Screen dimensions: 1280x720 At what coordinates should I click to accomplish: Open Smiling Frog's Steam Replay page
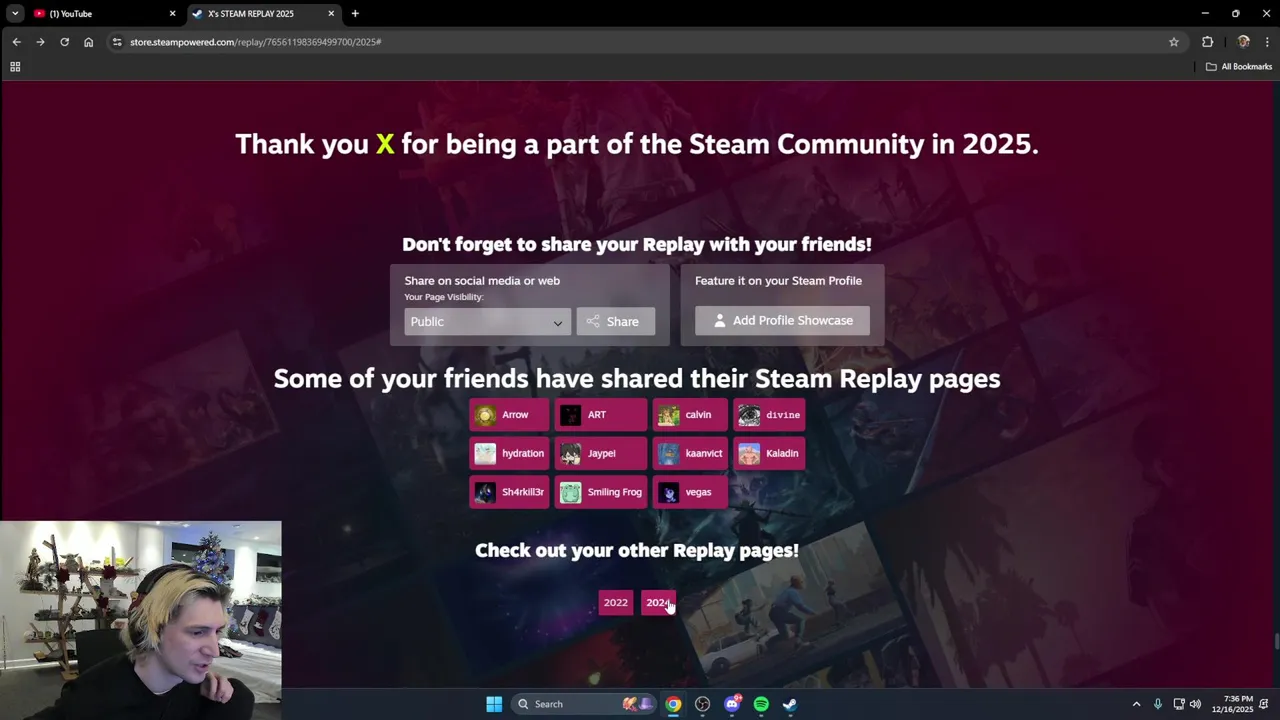tap(600, 492)
